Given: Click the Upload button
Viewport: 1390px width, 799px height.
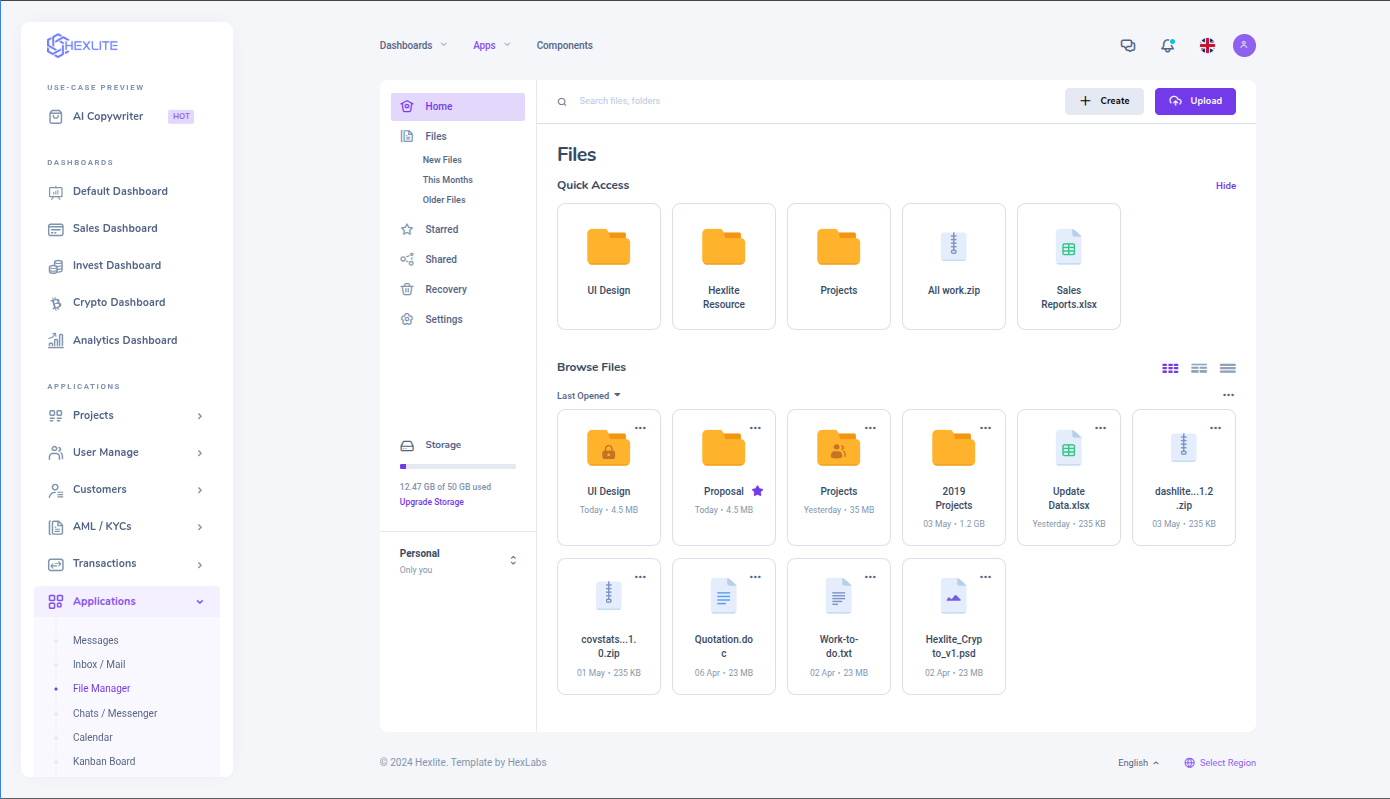Looking at the screenshot, I should [x=1195, y=101].
